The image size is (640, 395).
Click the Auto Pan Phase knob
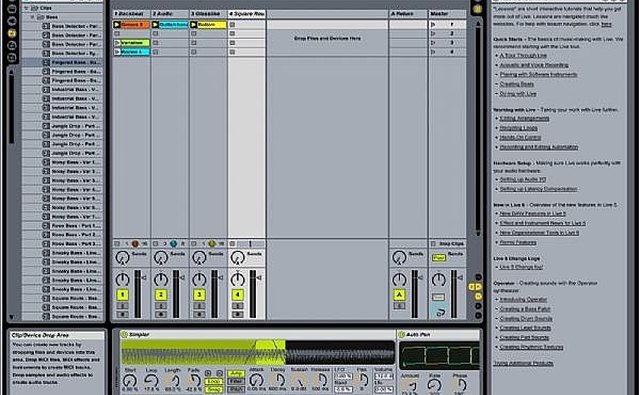tap(460, 385)
